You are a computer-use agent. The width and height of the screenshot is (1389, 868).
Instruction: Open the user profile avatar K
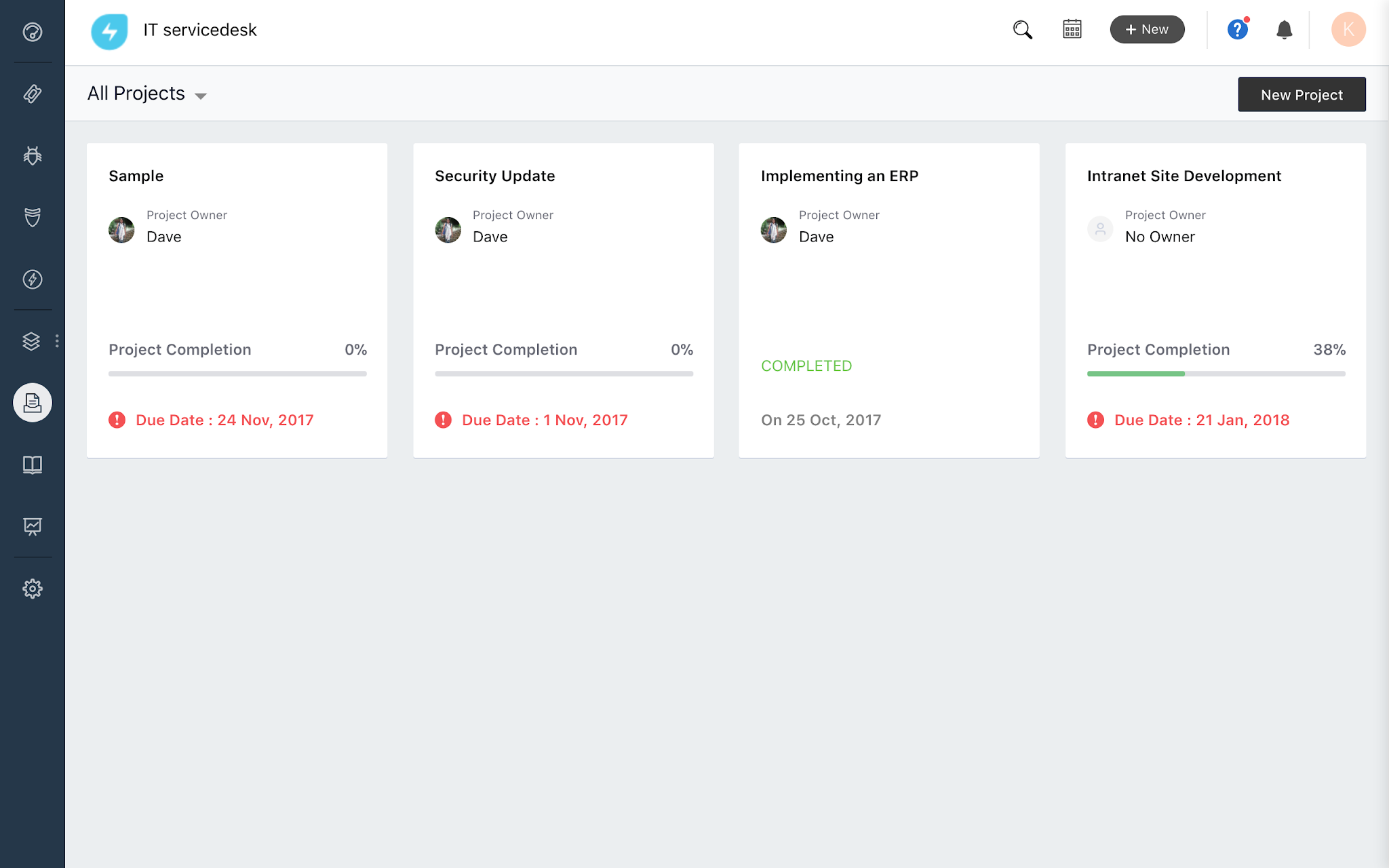[x=1348, y=30]
